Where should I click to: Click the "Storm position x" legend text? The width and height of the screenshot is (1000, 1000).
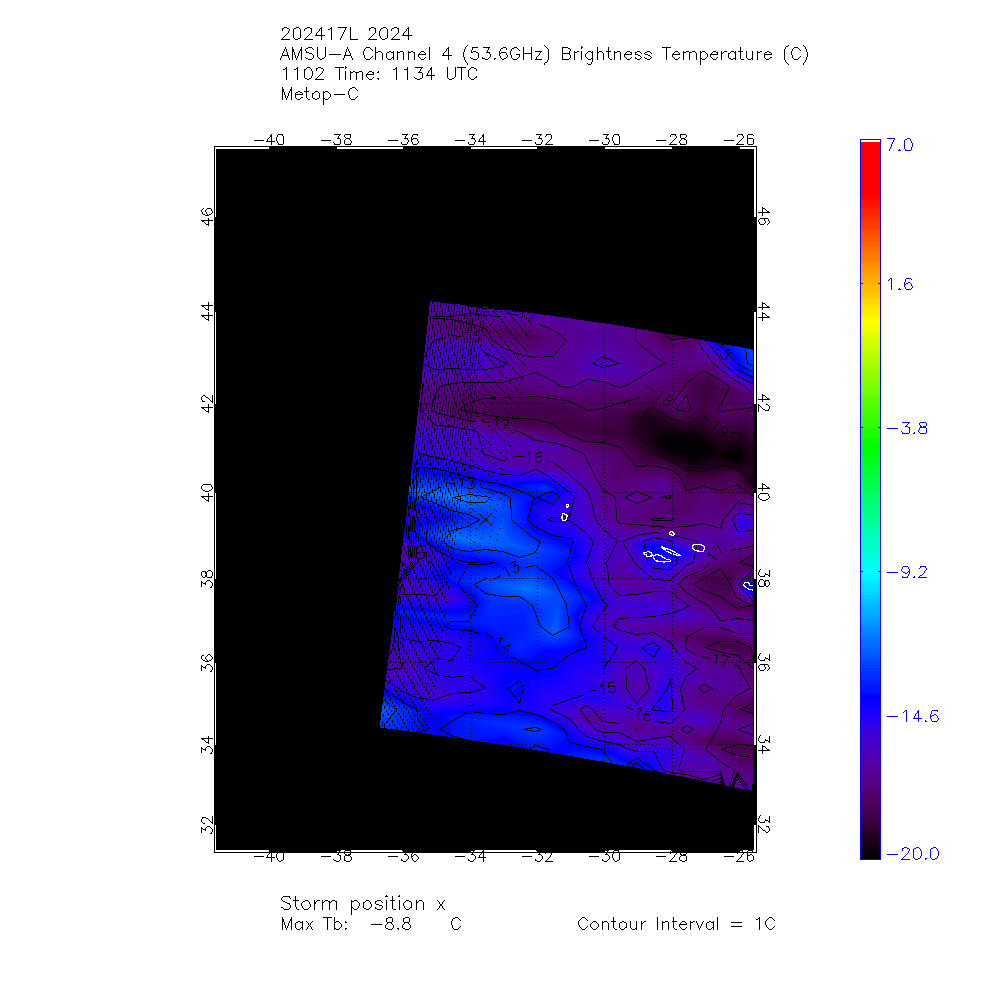pos(362,904)
